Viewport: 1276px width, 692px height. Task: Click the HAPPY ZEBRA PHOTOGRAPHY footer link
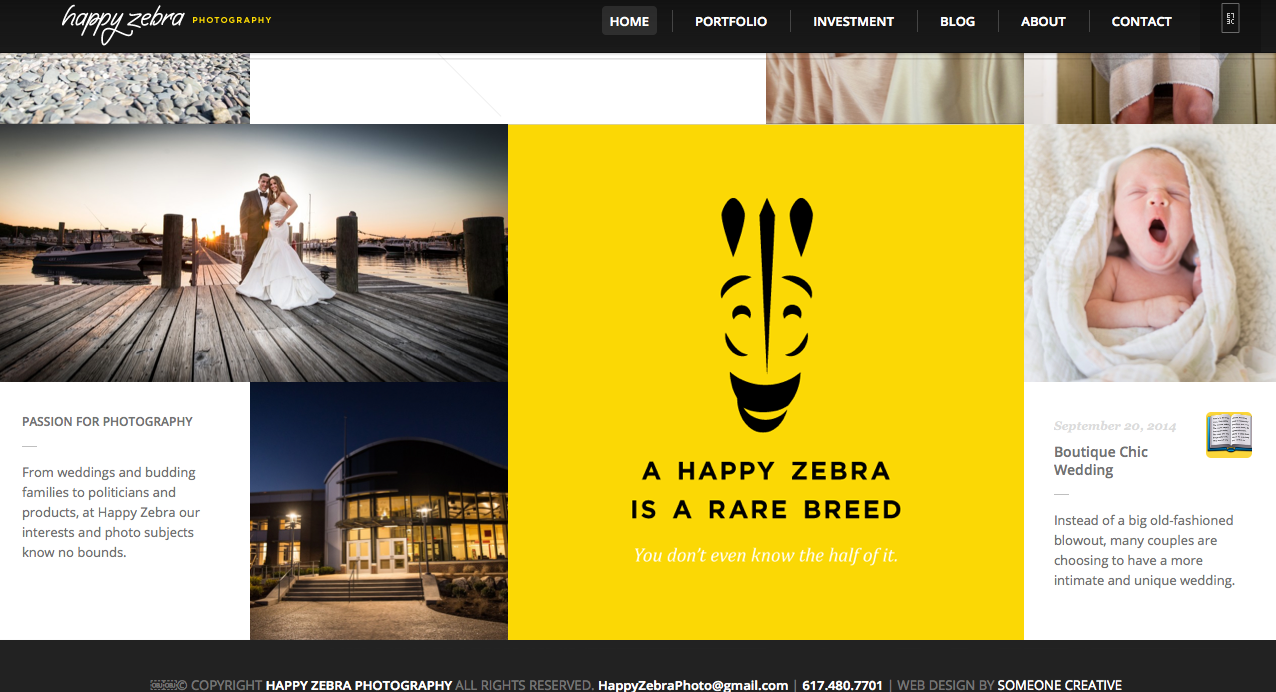tap(359, 685)
